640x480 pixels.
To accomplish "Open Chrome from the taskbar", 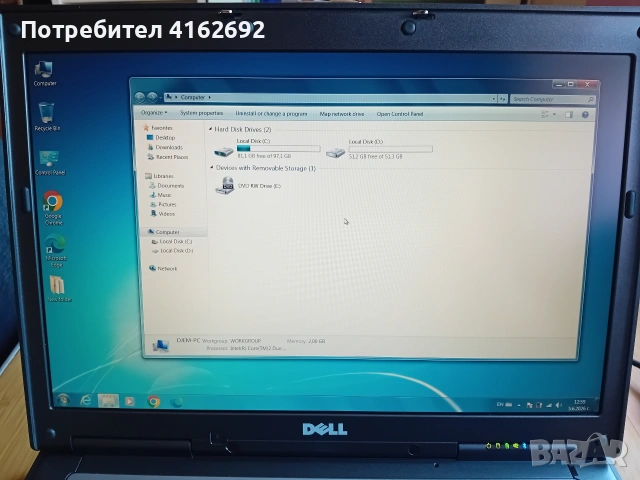I will 154,402.
